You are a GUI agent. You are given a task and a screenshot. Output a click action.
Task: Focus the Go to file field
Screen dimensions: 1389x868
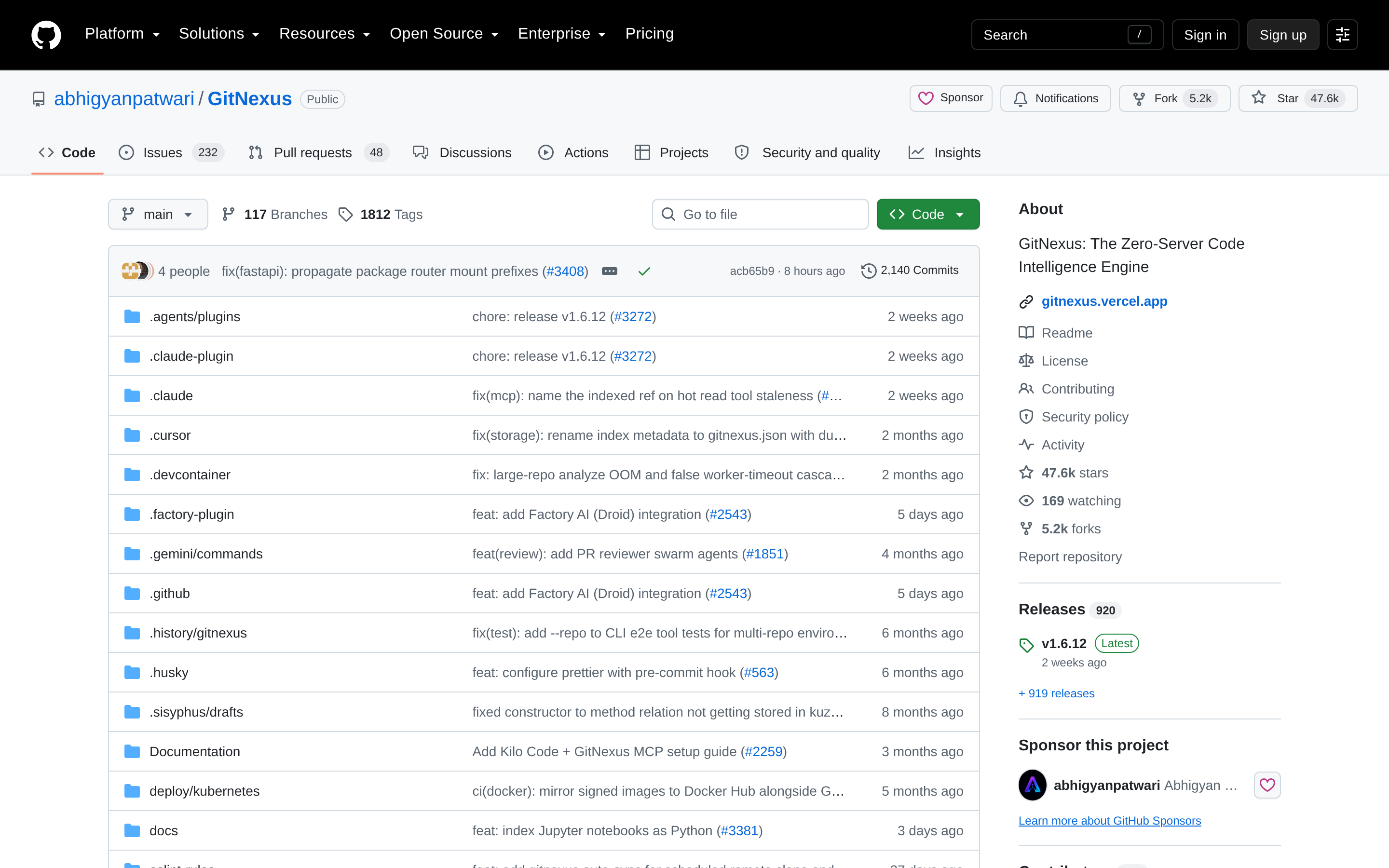[x=760, y=214]
